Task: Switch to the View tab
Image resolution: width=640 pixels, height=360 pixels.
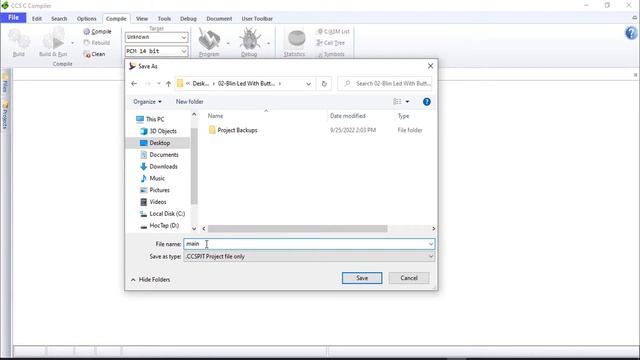Action: click(142, 19)
